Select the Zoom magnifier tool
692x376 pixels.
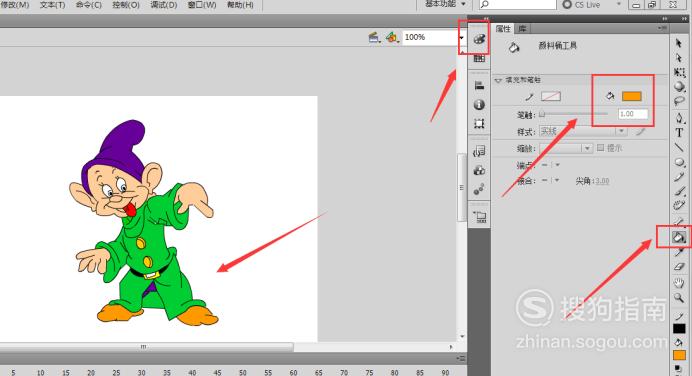(679, 298)
